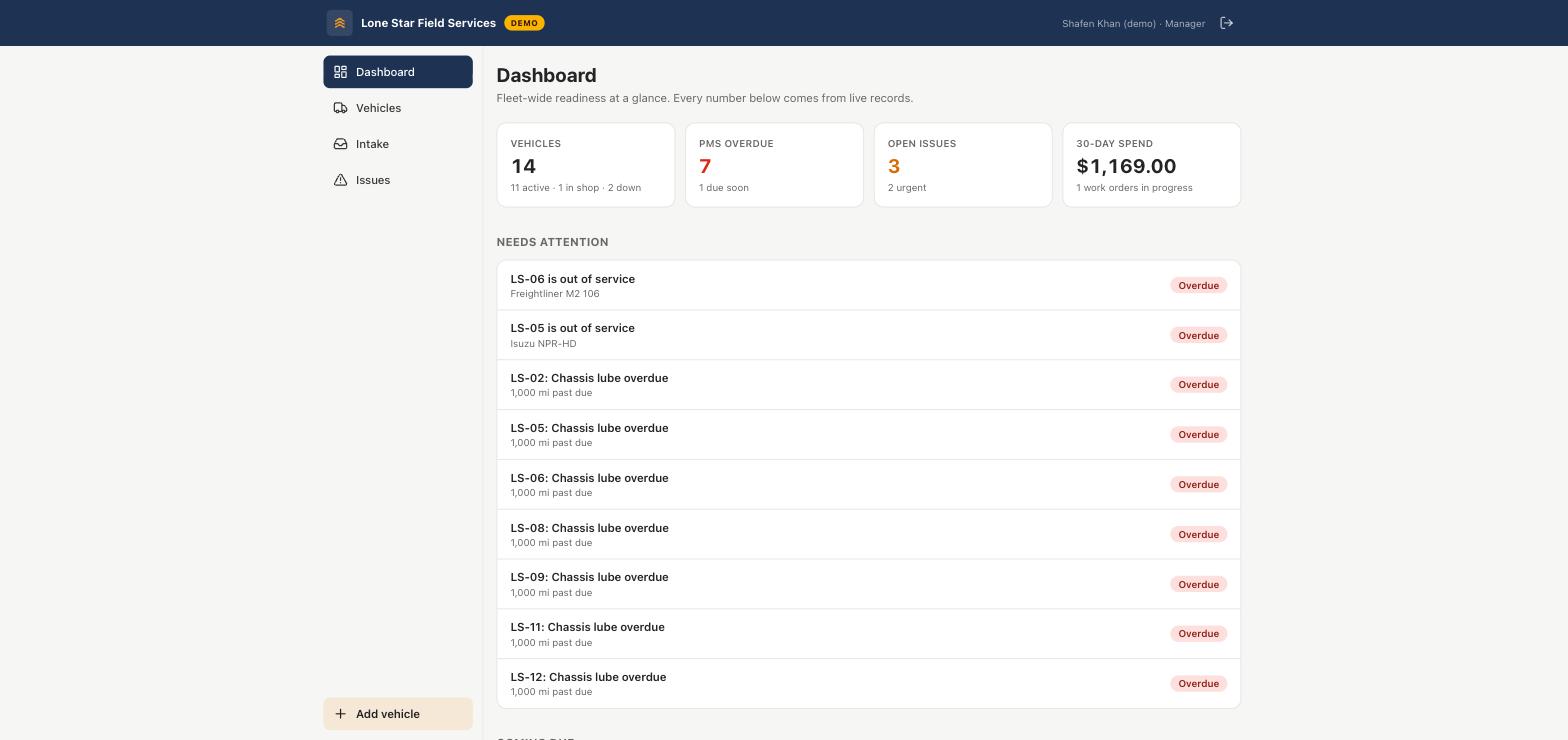Click the Lone Star Field Services title
This screenshot has height=740, width=1568.
[x=428, y=23]
